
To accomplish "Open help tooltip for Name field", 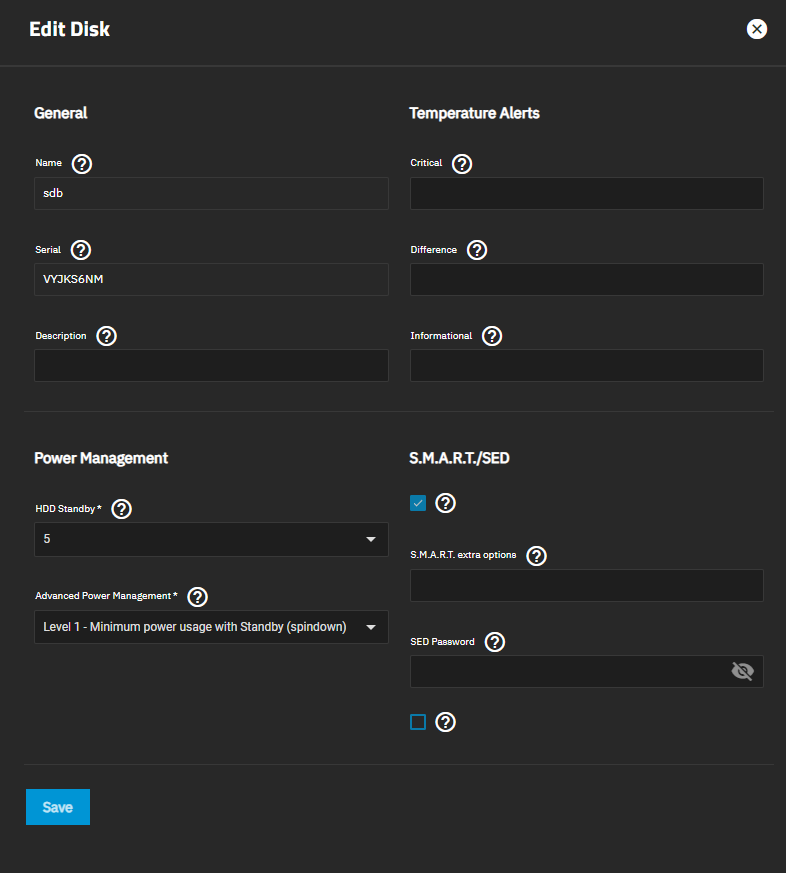I will click(82, 164).
